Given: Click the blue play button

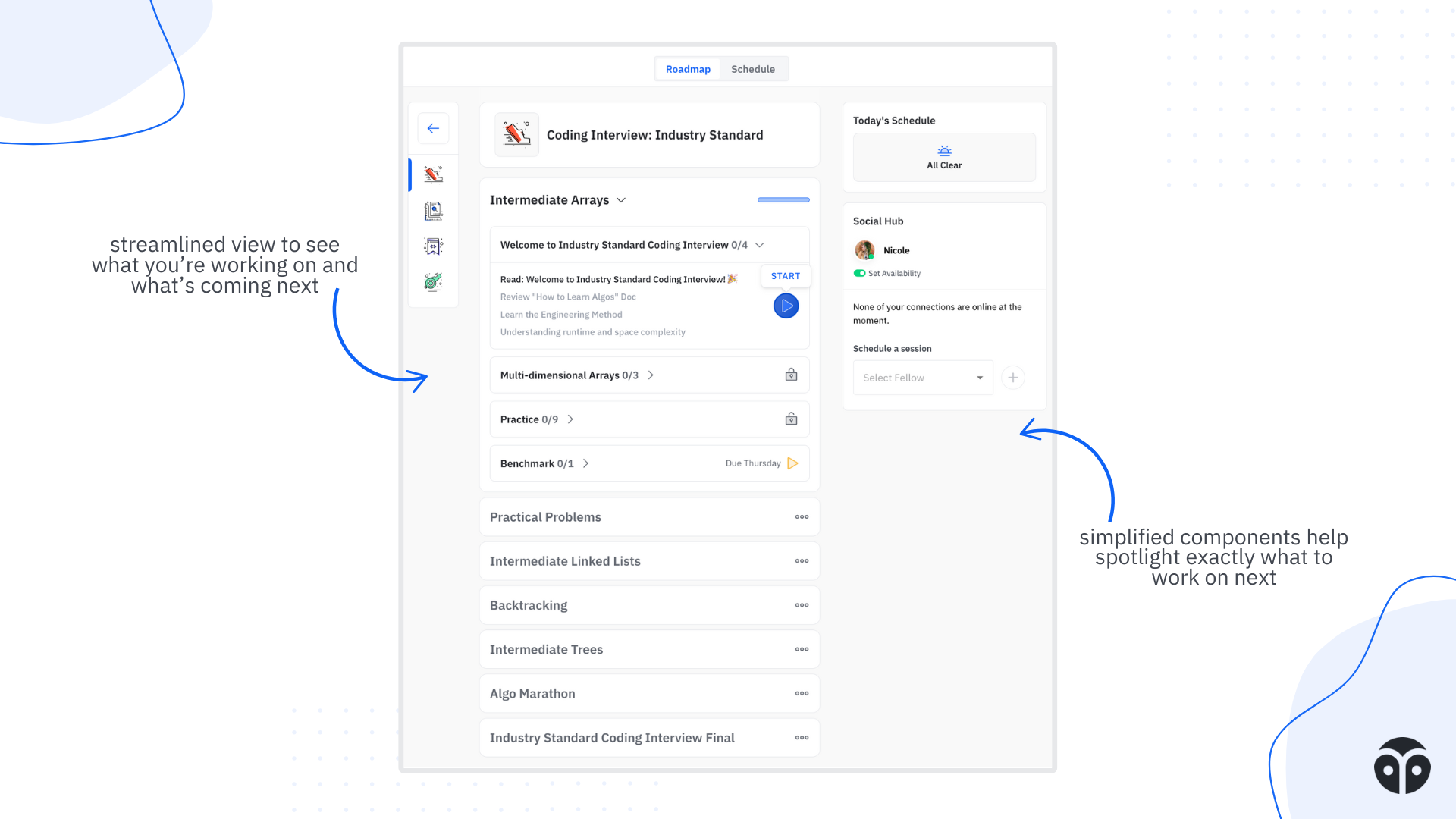Looking at the screenshot, I should click(x=786, y=306).
